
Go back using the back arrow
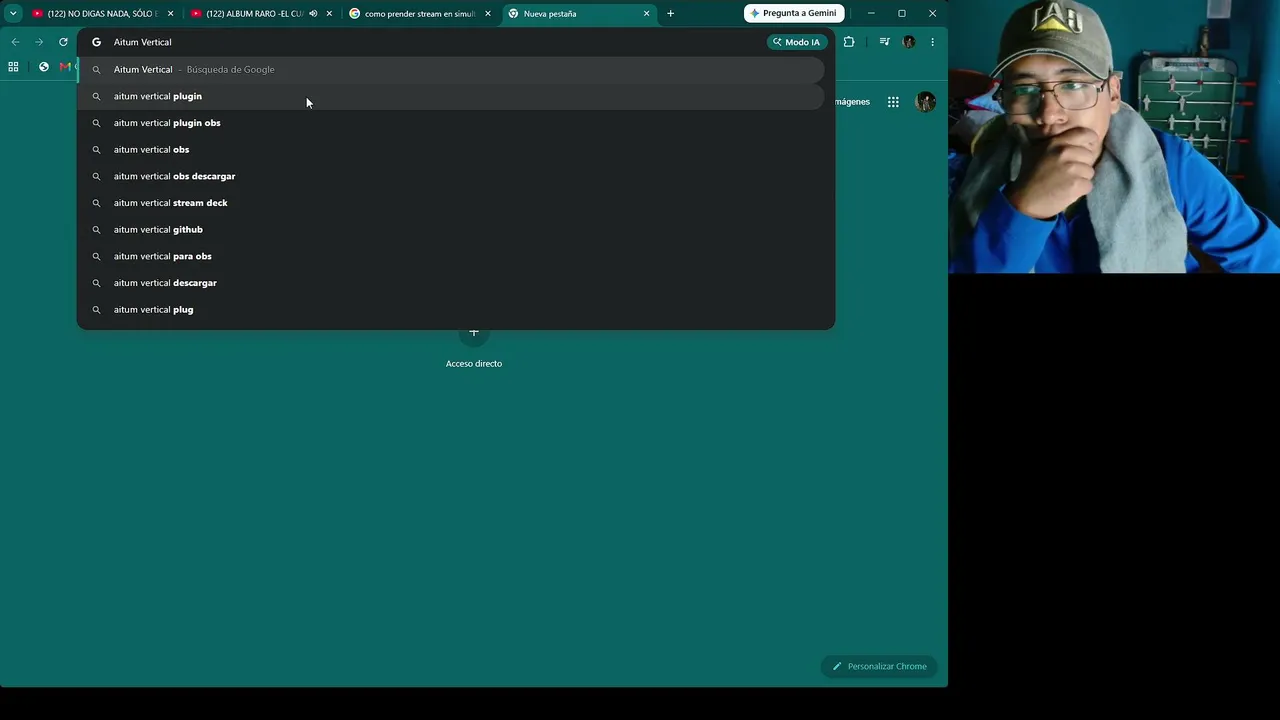click(15, 42)
